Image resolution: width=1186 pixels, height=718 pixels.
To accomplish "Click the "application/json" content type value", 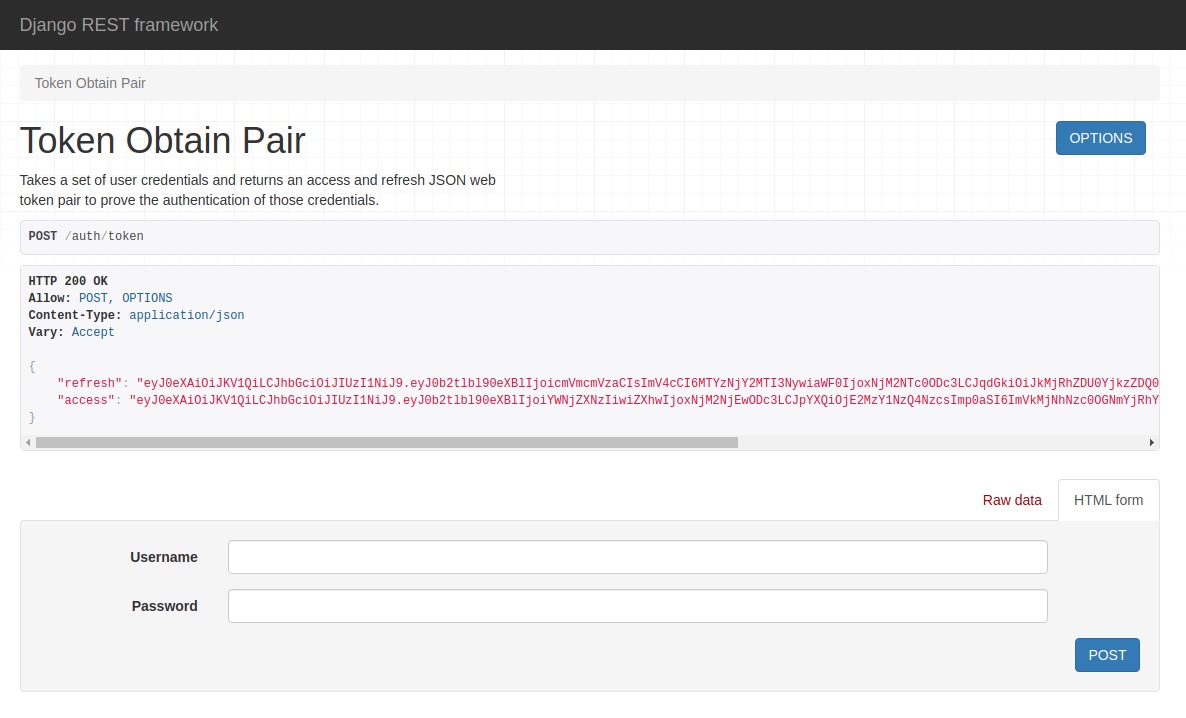I will point(187,315).
